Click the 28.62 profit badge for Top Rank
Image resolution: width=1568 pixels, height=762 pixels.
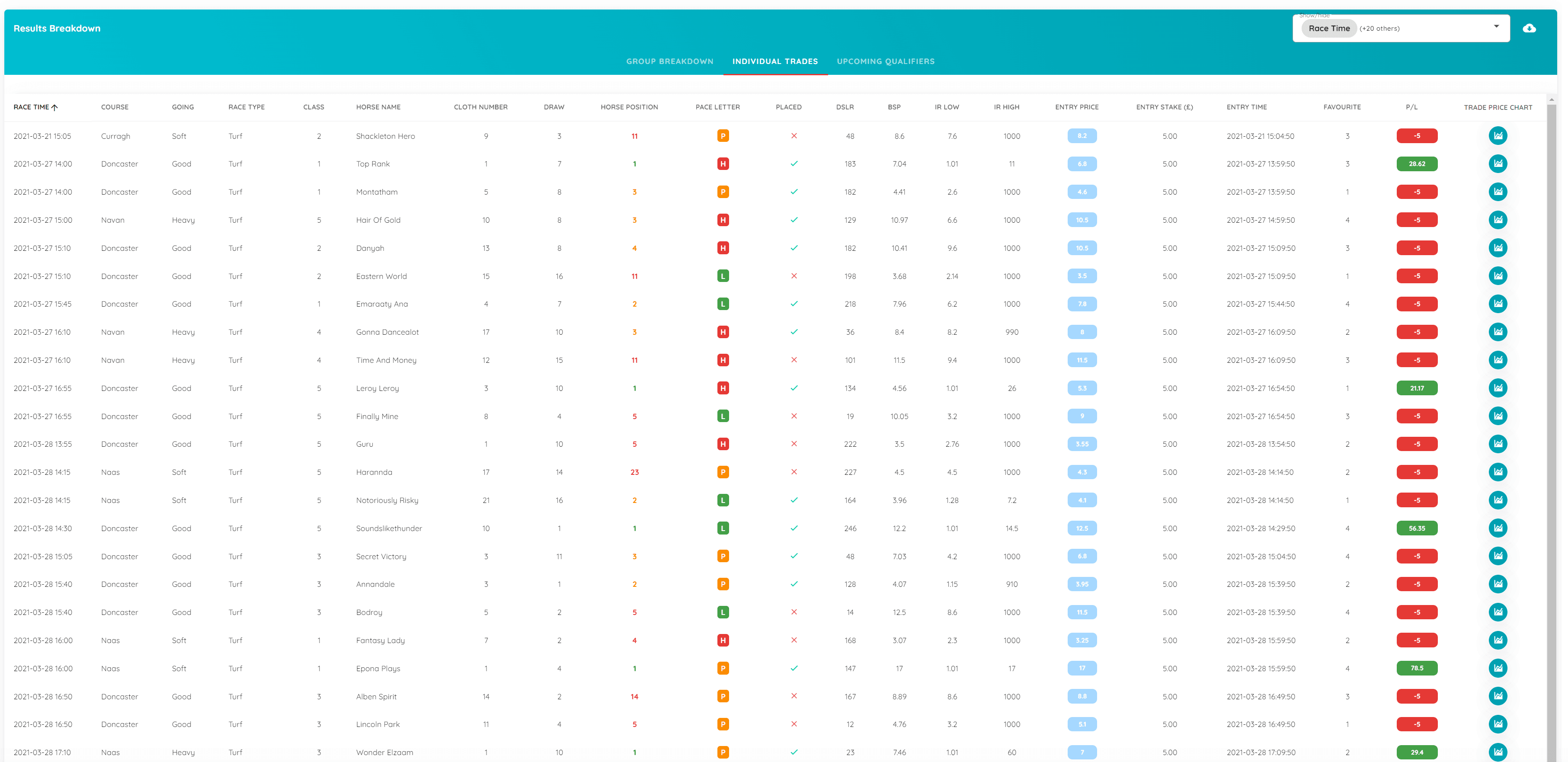(x=1417, y=164)
